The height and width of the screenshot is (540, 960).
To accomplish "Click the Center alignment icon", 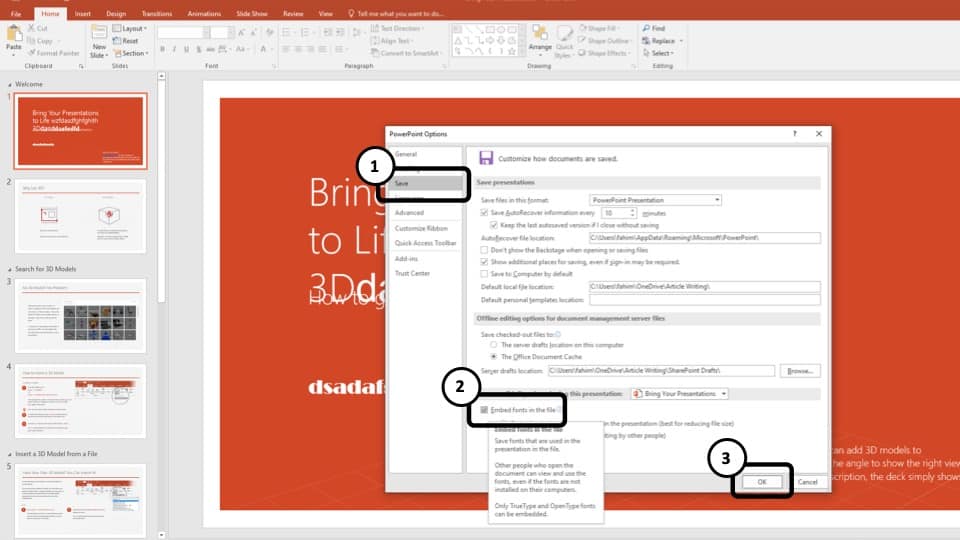I will click(x=298, y=49).
